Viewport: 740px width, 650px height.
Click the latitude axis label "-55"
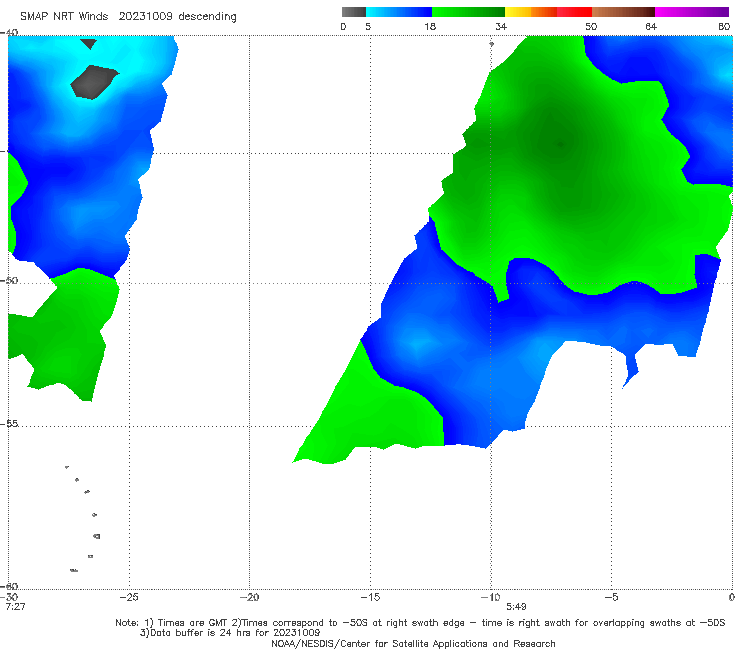click(x=9, y=424)
